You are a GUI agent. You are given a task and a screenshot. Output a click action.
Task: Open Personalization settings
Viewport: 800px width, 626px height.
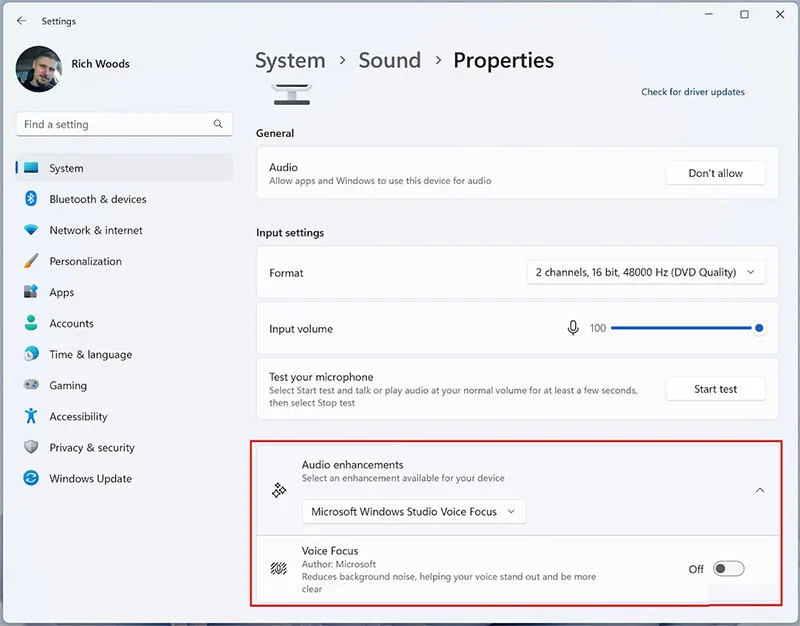pos(124,261)
